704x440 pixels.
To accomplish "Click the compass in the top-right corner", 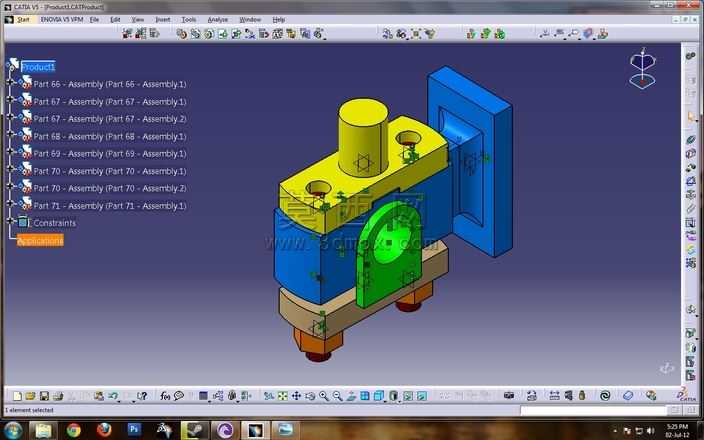I will point(642,68).
